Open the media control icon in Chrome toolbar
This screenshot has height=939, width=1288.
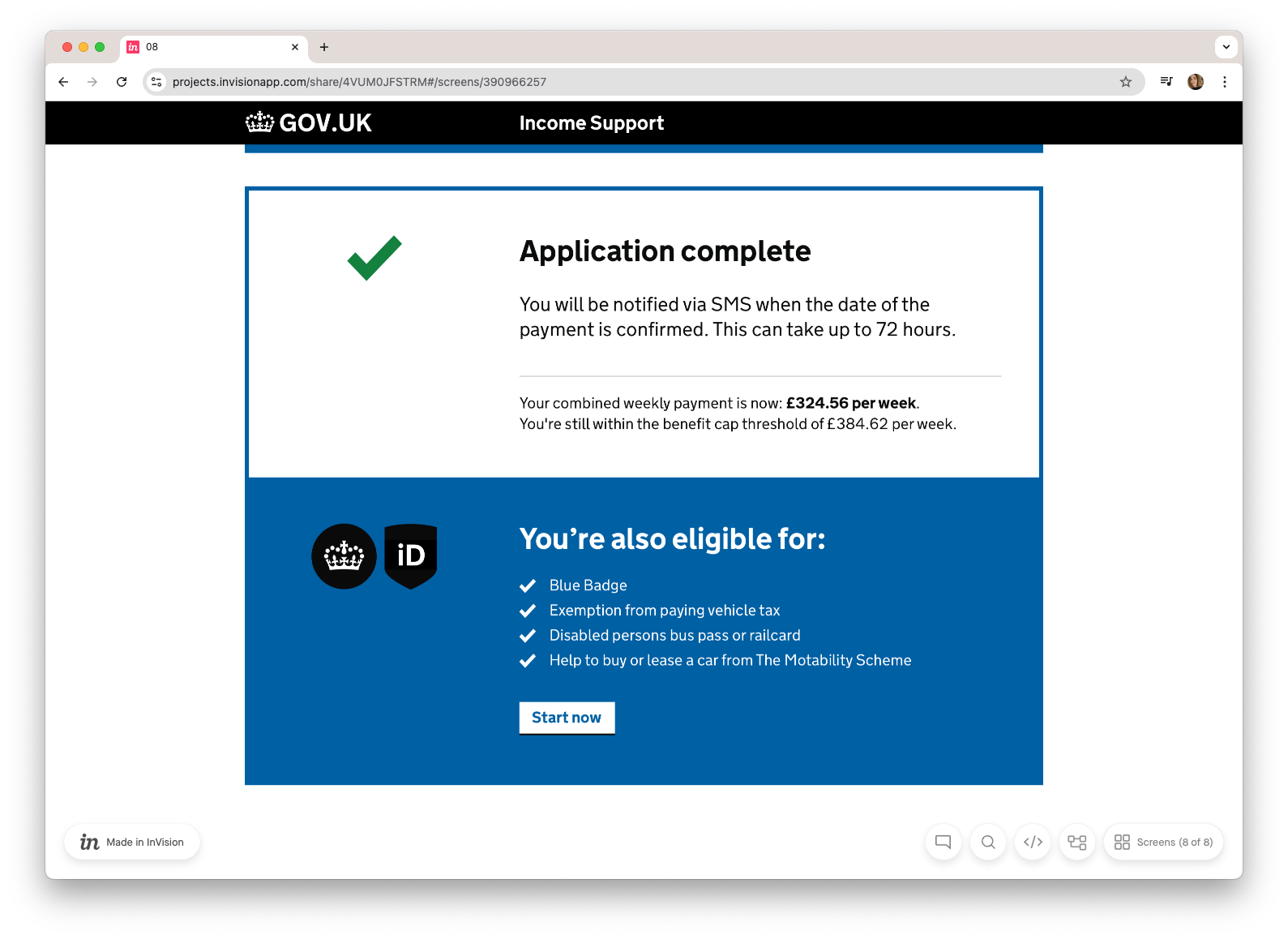coord(1166,82)
